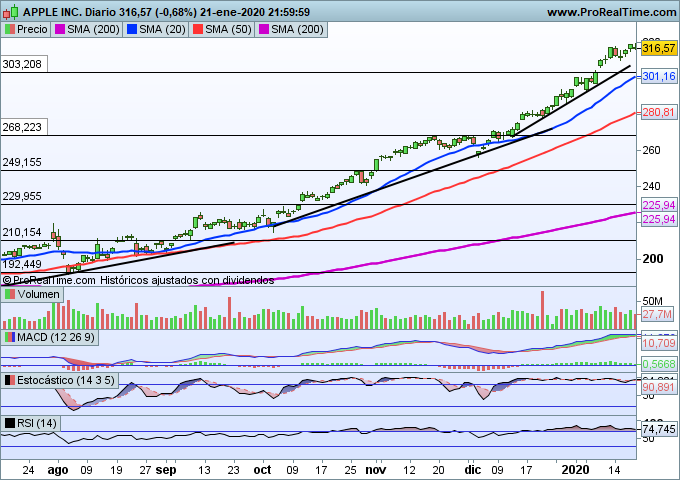Click the SMA (50) legend button
The image size is (680, 480).
pyautogui.click(x=222, y=29)
